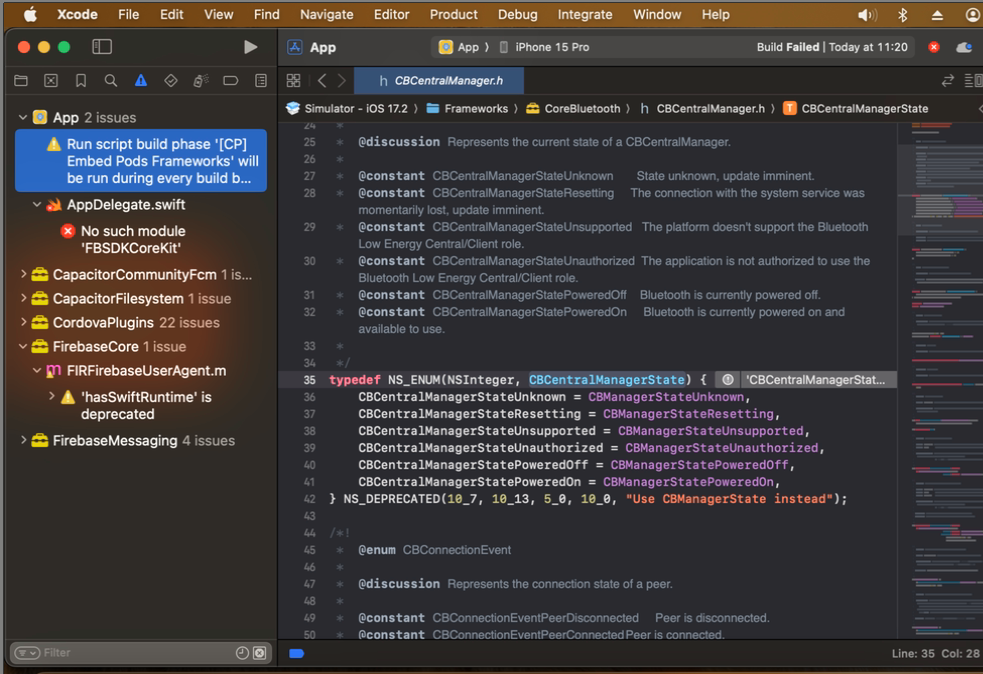Collapse the App 2 issues group
The width and height of the screenshot is (983, 674).
(x=23, y=117)
